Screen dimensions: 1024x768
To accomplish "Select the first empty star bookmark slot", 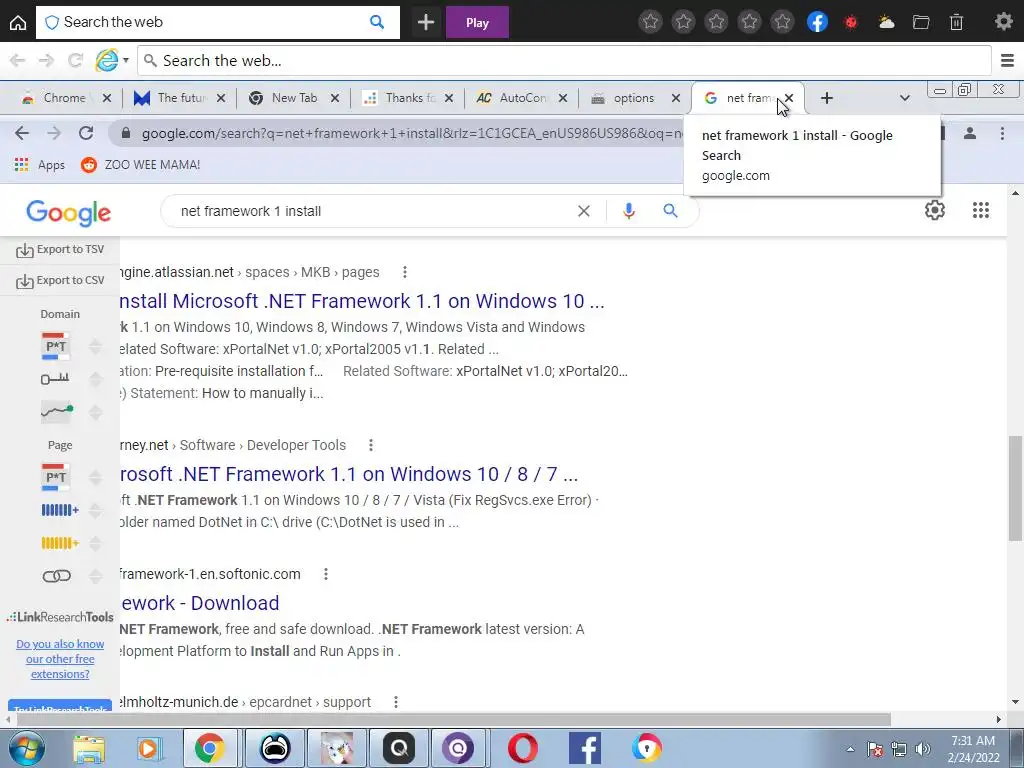I will click(650, 22).
